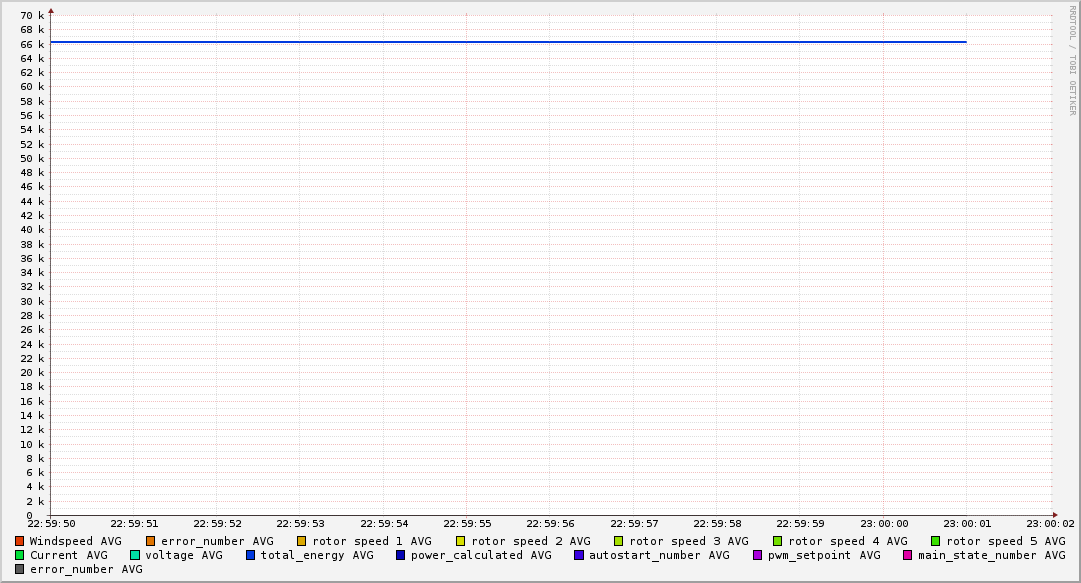The width and height of the screenshot is (1081, 583).
Task: Click the blue data line on the graph
Action: (500, 42)
